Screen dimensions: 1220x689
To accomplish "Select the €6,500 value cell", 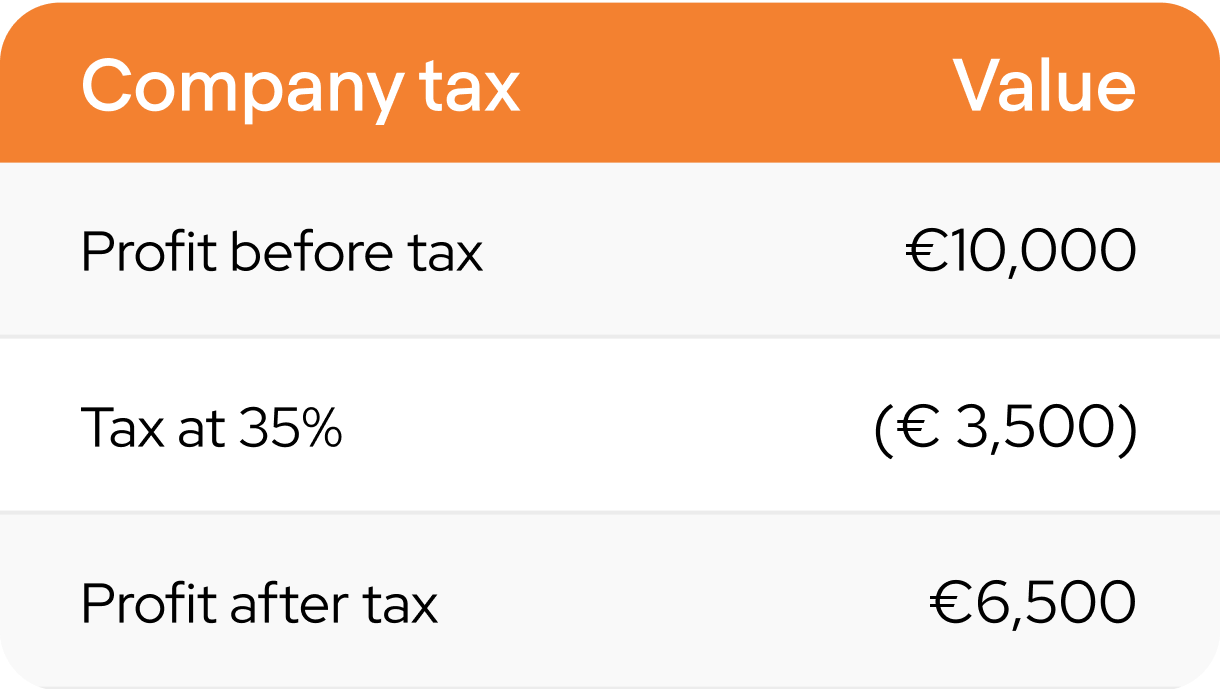I will click(x=1034, y=603).
